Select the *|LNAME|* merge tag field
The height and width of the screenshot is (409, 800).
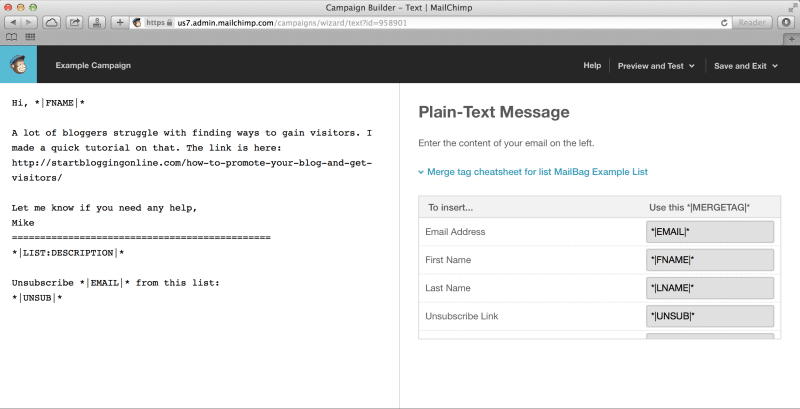coord(710,288)
